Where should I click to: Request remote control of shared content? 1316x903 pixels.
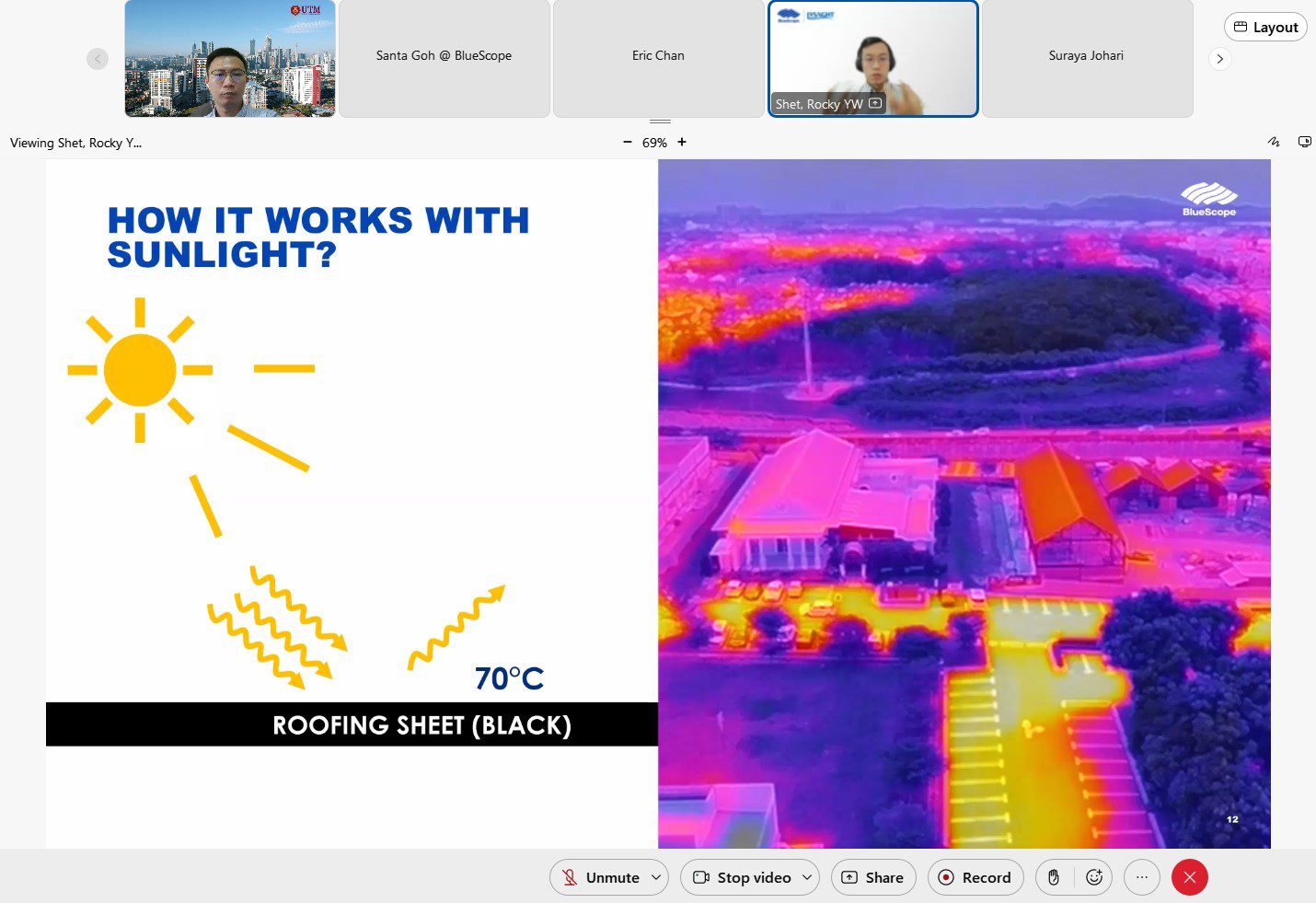[1304, 142]
